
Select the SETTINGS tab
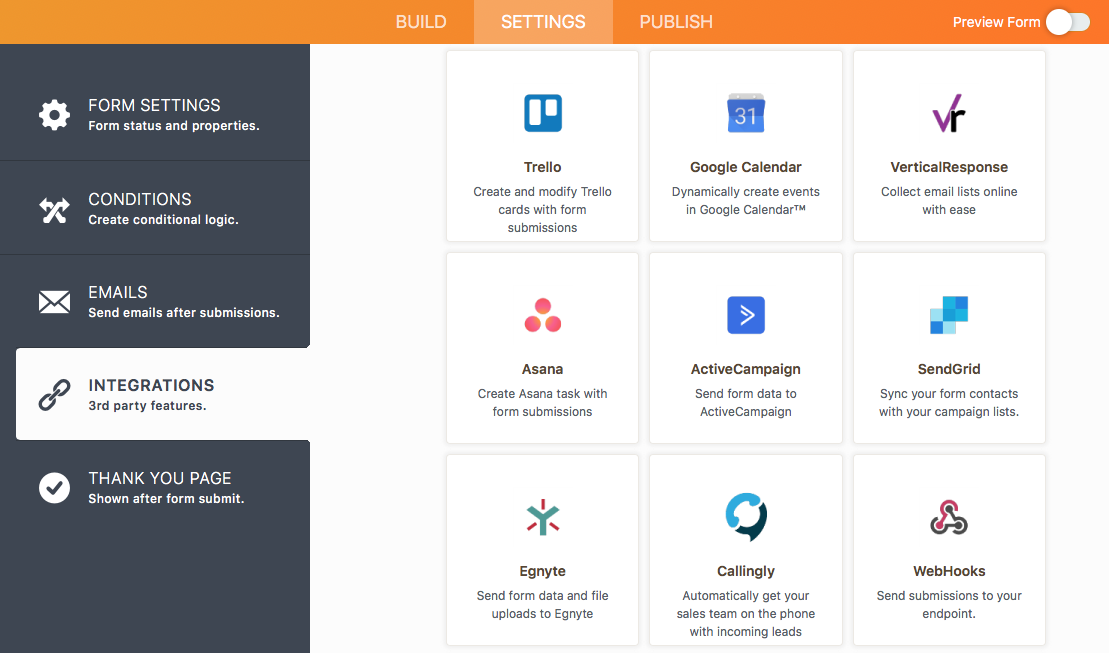click(543, 22)
